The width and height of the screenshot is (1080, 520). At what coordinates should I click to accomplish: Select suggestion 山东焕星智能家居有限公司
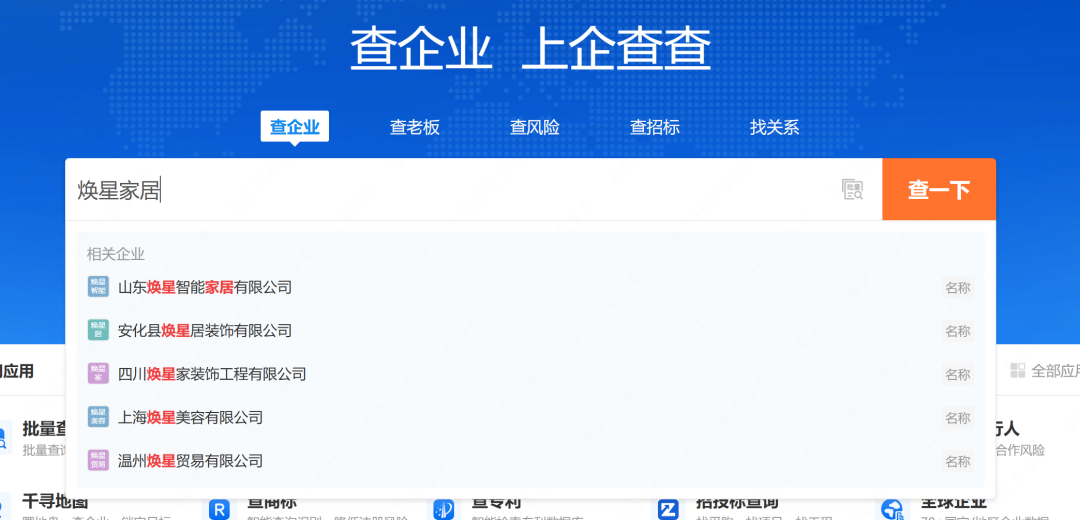[205, 287]
